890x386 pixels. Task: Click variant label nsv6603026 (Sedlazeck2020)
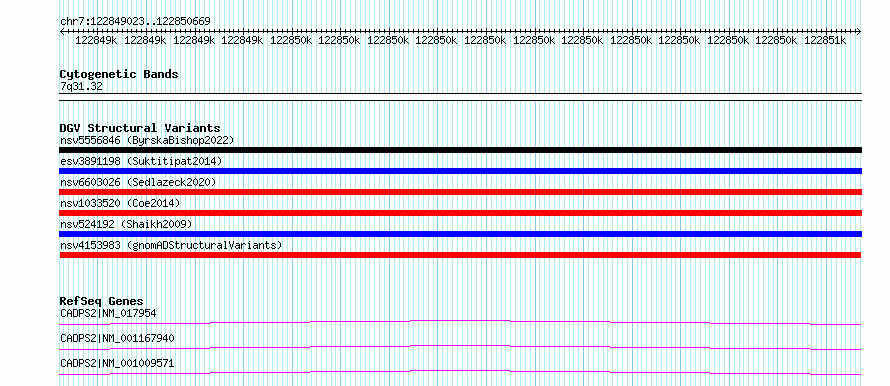tap(138, 182)
